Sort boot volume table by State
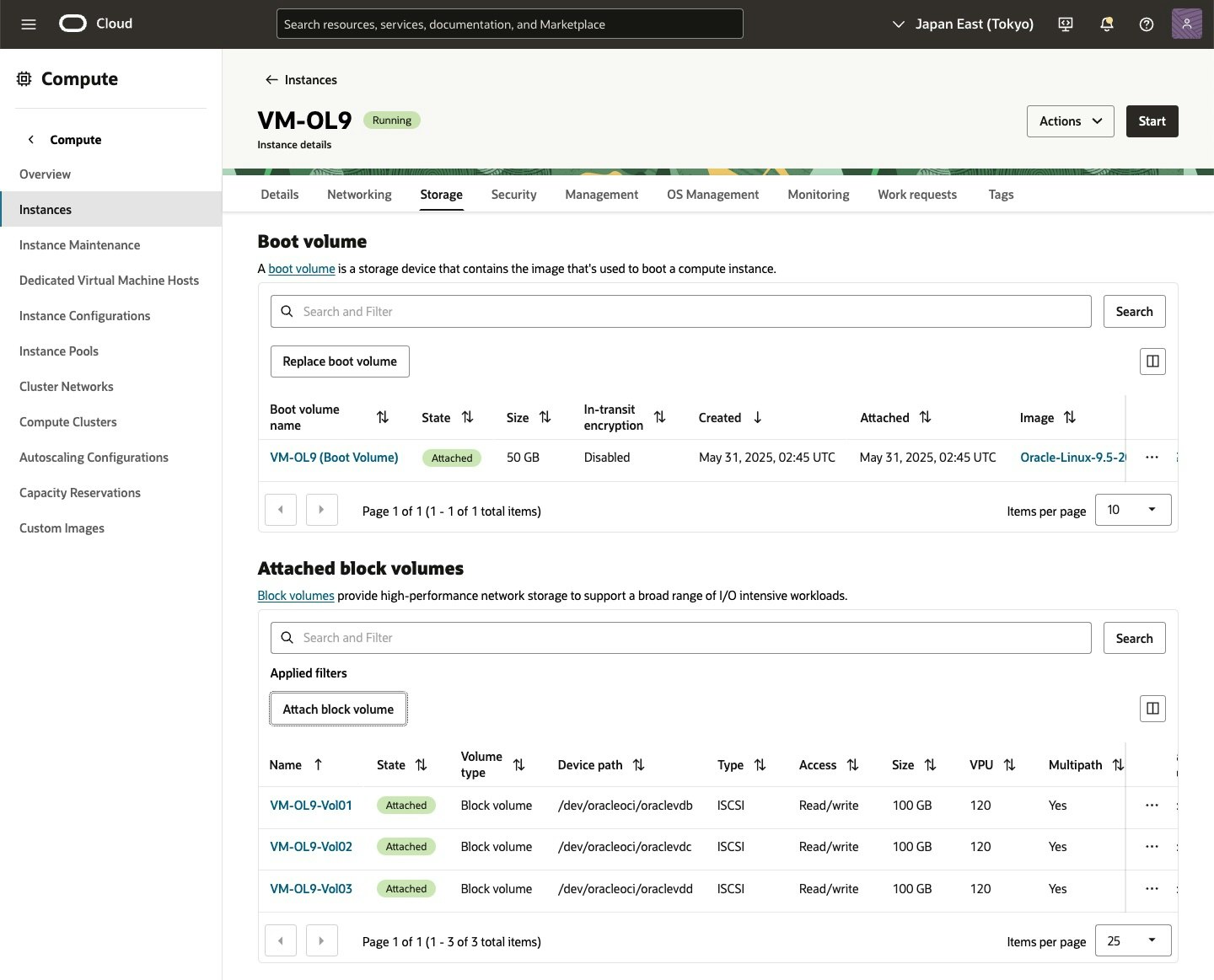 tap(468, 417)
